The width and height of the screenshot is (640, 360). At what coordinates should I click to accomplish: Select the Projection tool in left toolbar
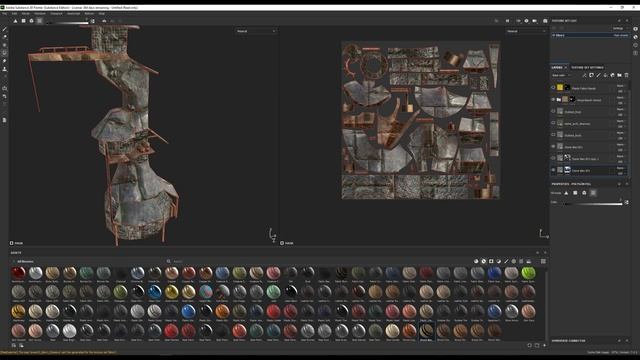click(x=4, y=45)
